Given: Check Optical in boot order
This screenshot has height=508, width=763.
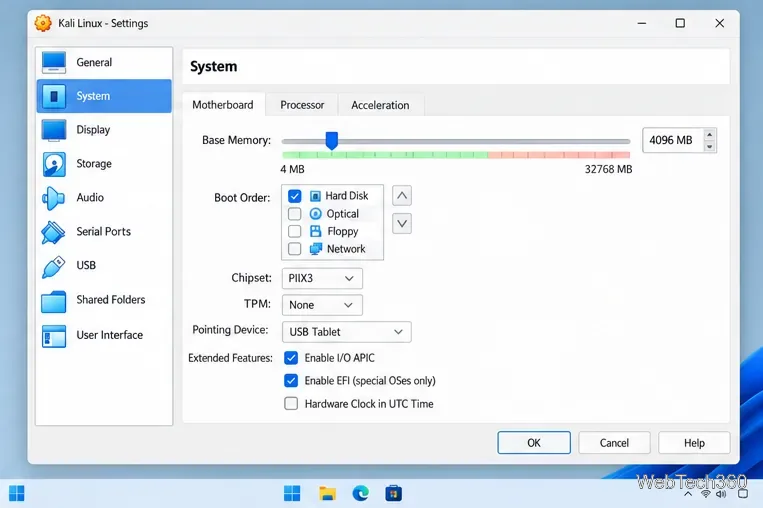Looking at the screenshot, I should point(294,214).
